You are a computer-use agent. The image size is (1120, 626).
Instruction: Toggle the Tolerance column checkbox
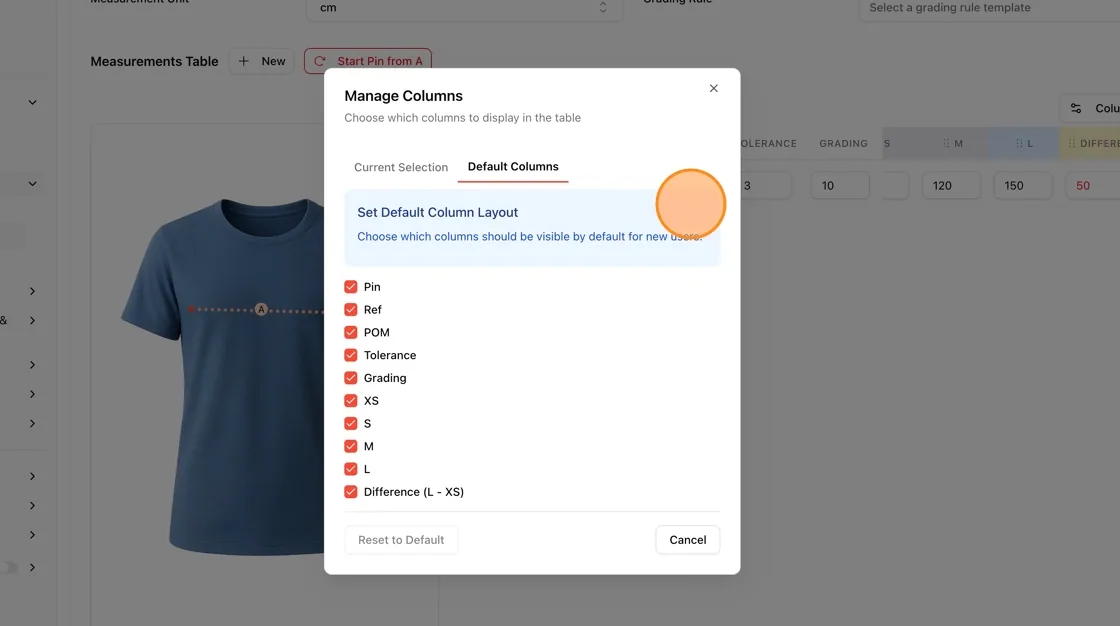click(x=351, y=355)
